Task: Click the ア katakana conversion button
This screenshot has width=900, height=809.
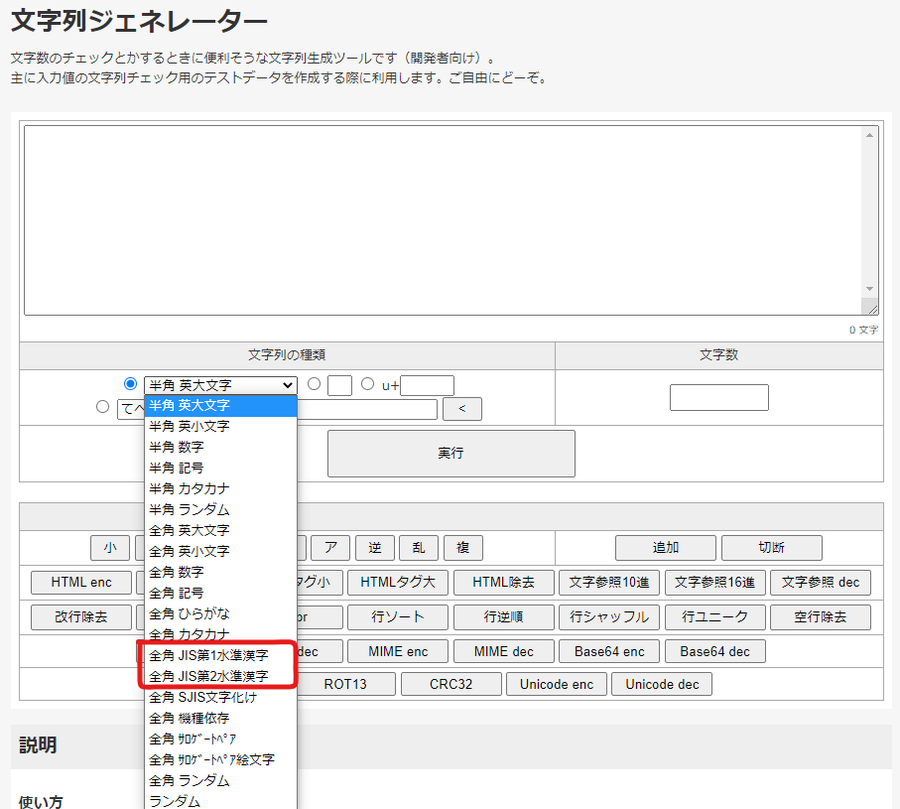Action: coord(331,548)
